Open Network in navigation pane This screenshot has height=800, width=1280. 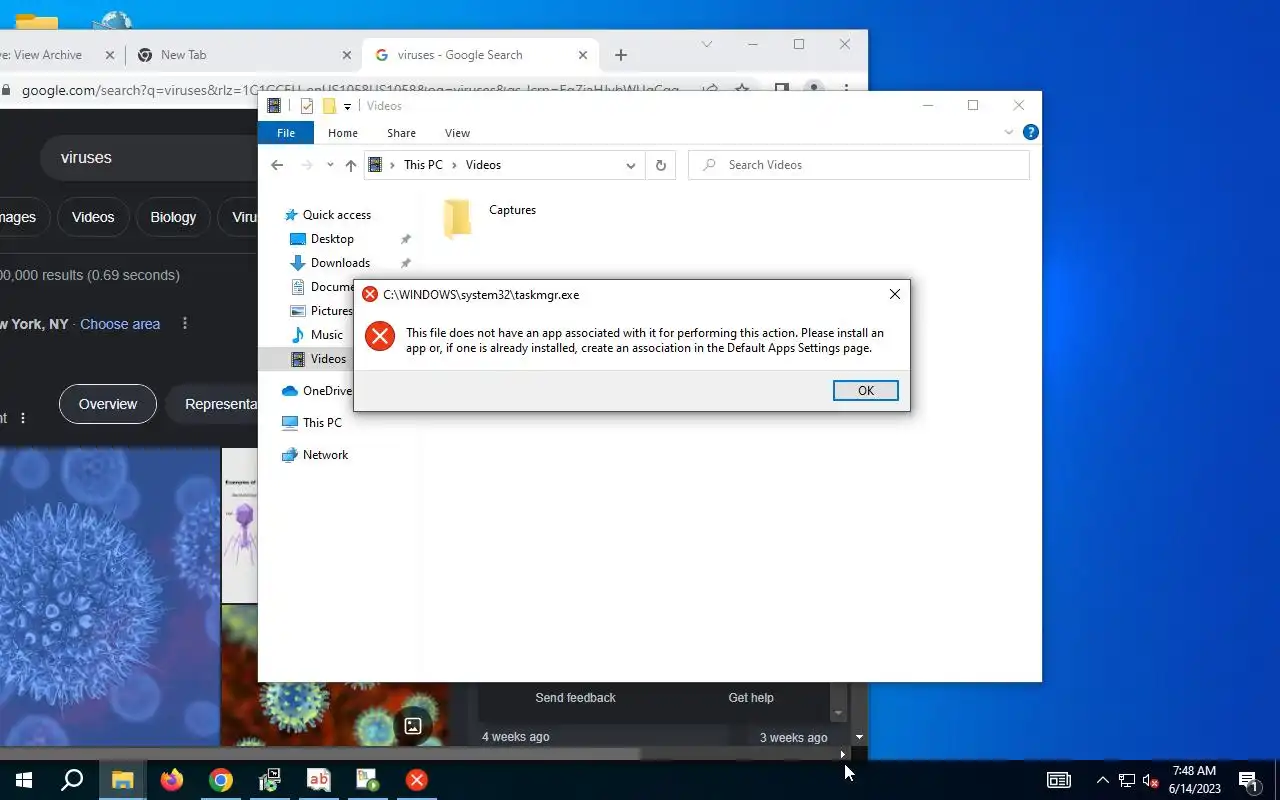tap(325, 455)
